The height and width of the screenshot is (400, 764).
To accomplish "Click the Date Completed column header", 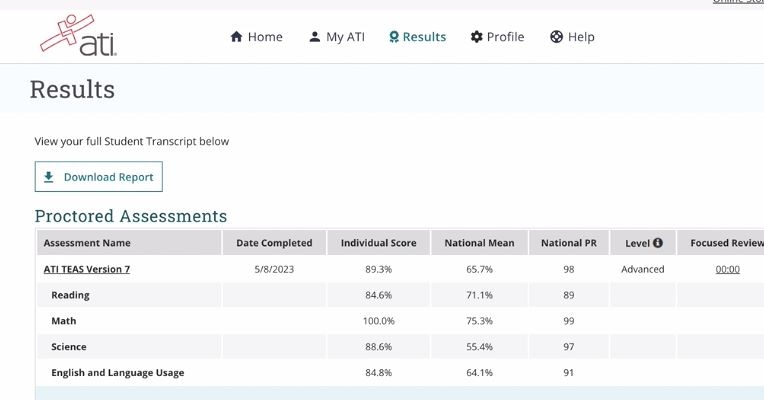I will 274,243.
